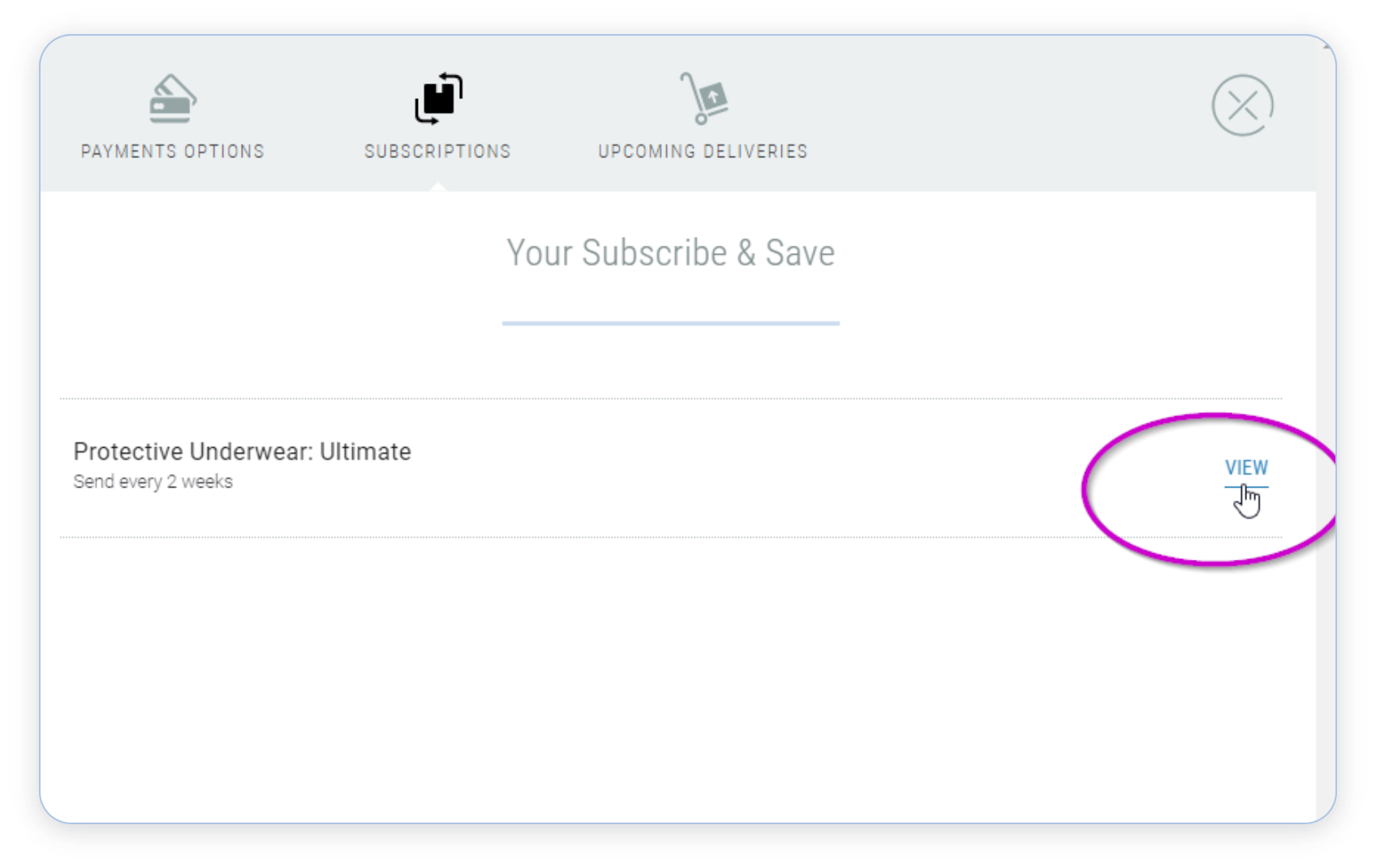Click the Upcoming Deliveries hand truck icon

pyautogui.click(x=703, y=99)
